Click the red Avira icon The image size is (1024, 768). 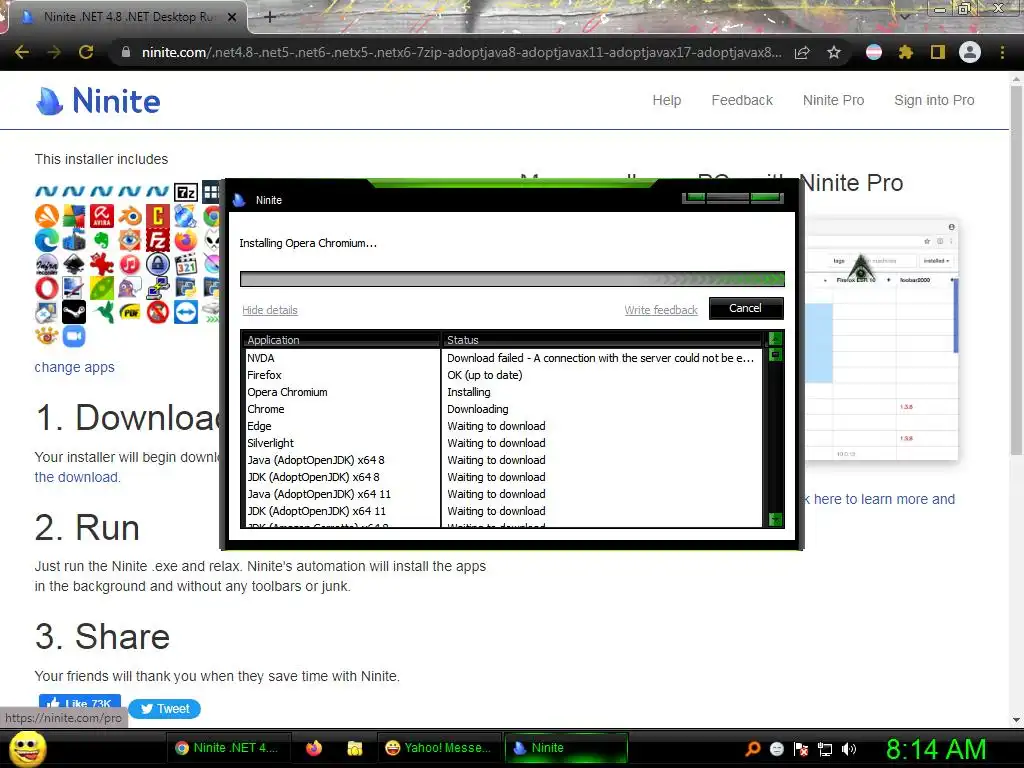[102, 216]
